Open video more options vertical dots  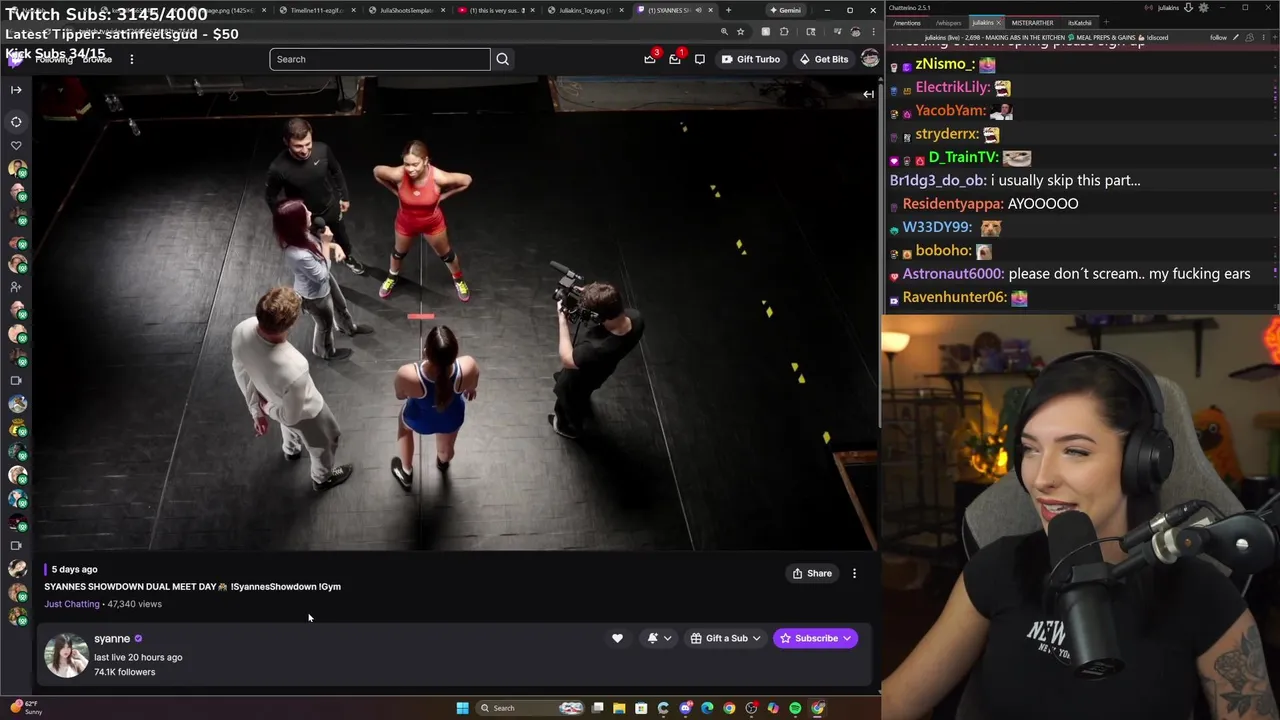(x=854, y=573)
